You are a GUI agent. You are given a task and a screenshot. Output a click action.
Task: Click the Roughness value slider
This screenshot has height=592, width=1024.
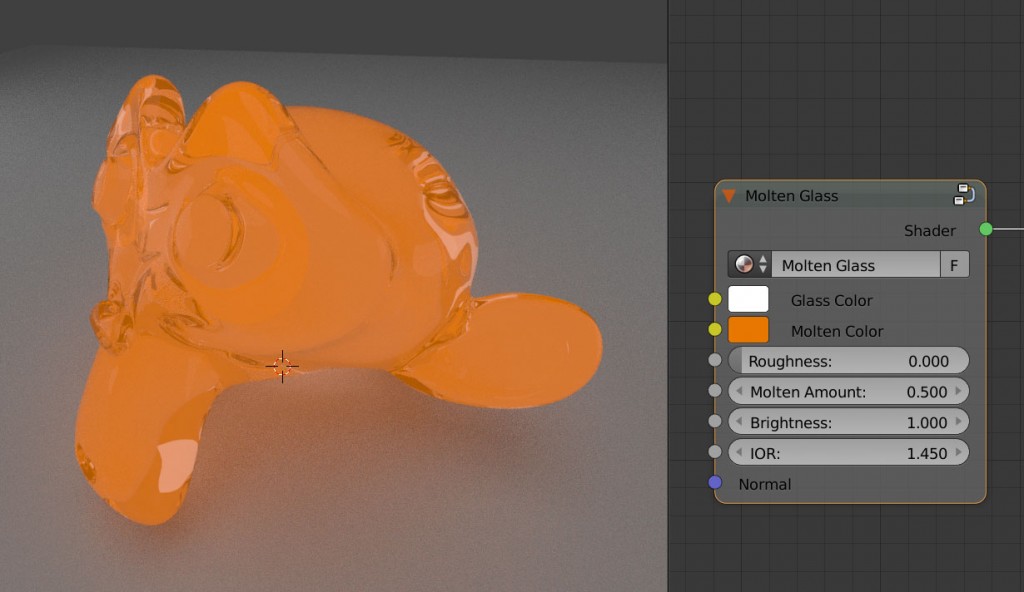pyautogui.click(x=848, y=360)
